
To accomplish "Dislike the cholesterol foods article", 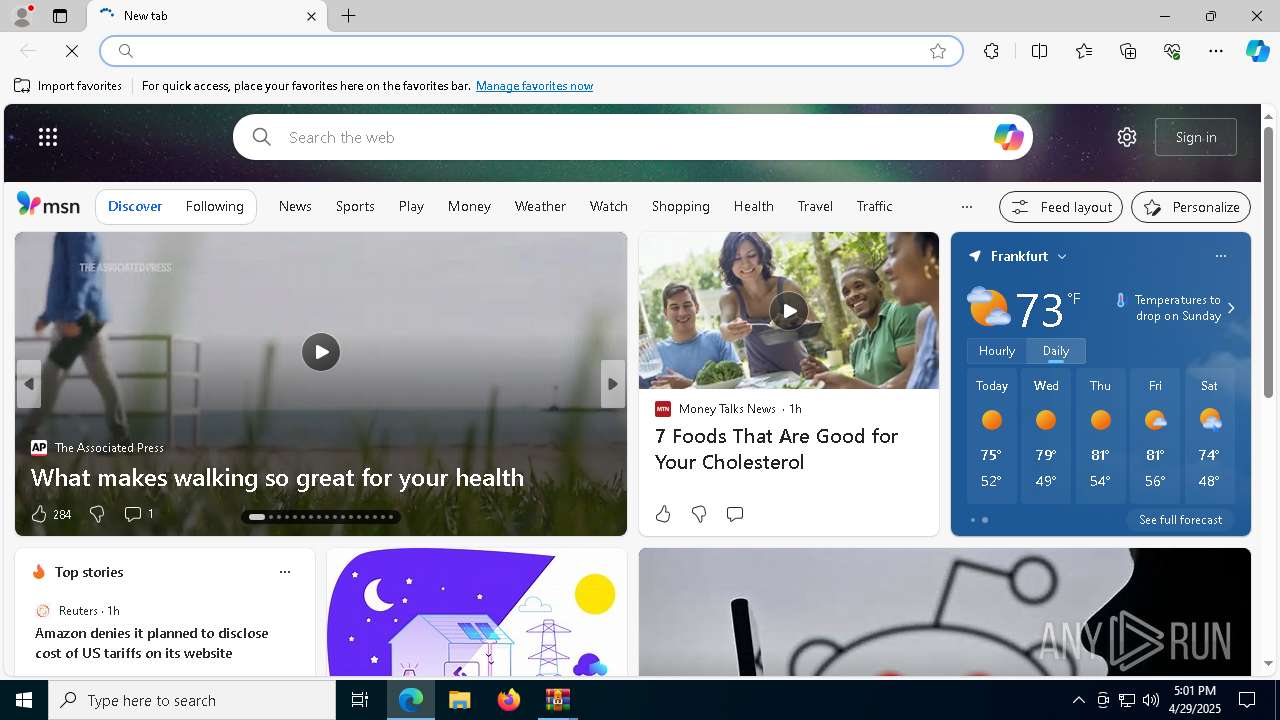I will (699, 514).
